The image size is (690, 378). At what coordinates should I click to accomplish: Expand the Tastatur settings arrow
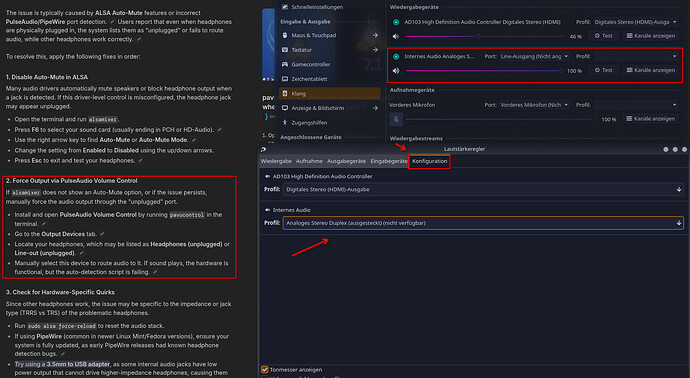(x=375, y=50)
